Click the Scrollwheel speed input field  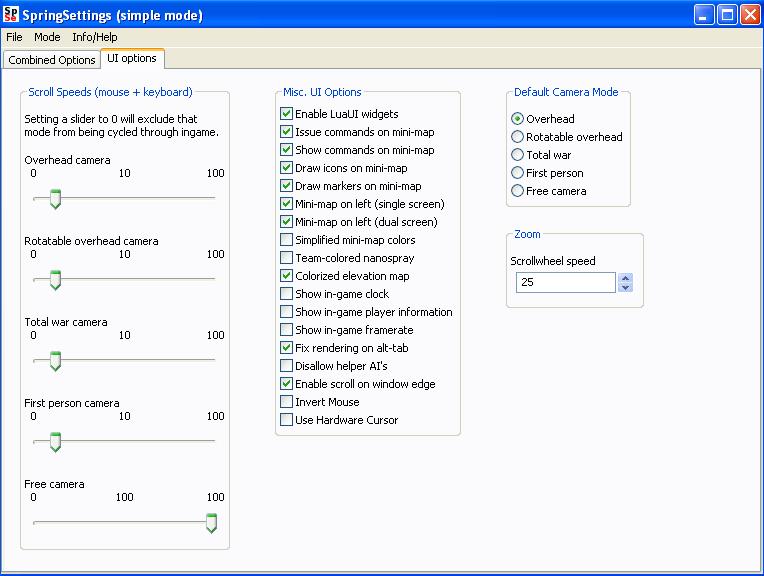tap(566, 282)
